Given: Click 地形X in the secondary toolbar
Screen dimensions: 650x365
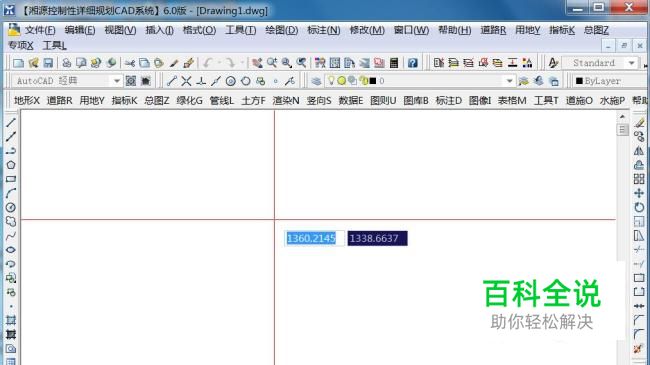Looking at the screenshot, I should tap(27, 100).
